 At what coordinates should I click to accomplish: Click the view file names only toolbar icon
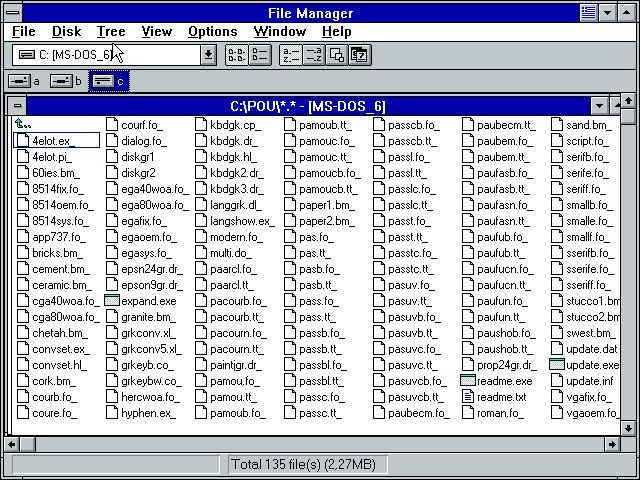tap(236, 55)
